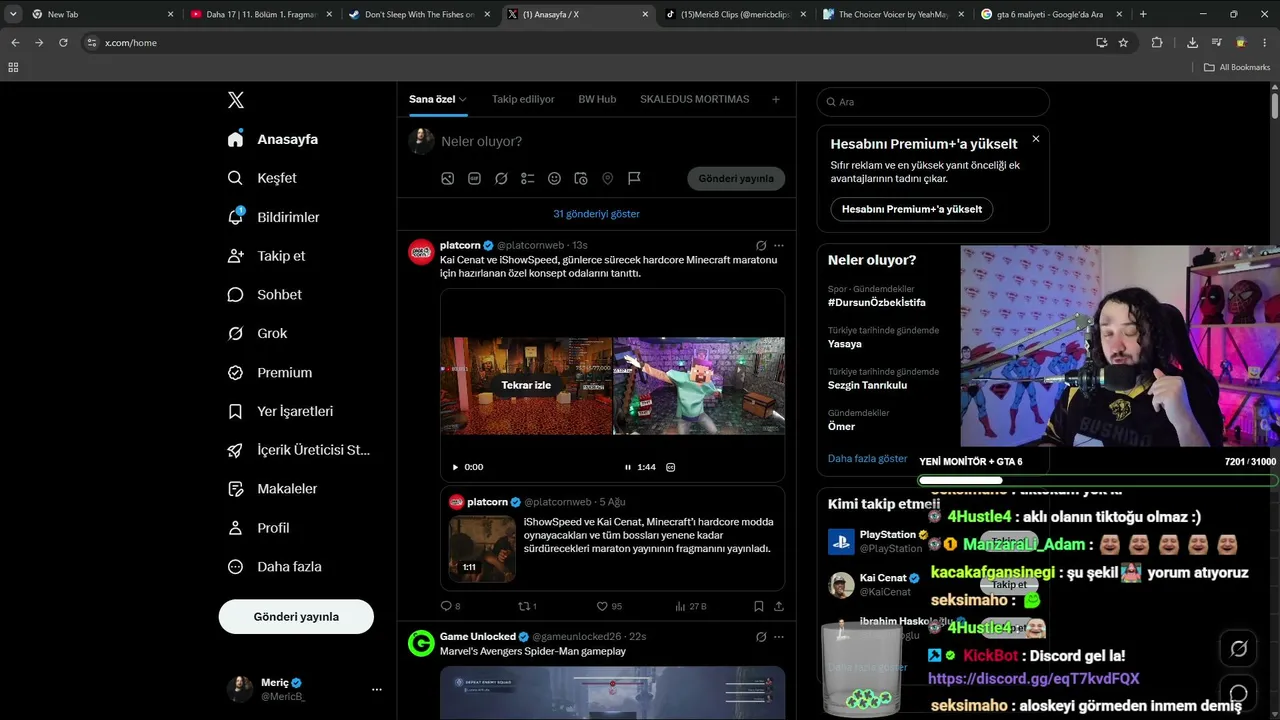Image resolution: width=1280 pixels, height=720 pixels.
Task: Click the Ara search field
Action: click(x=933, y=102)
